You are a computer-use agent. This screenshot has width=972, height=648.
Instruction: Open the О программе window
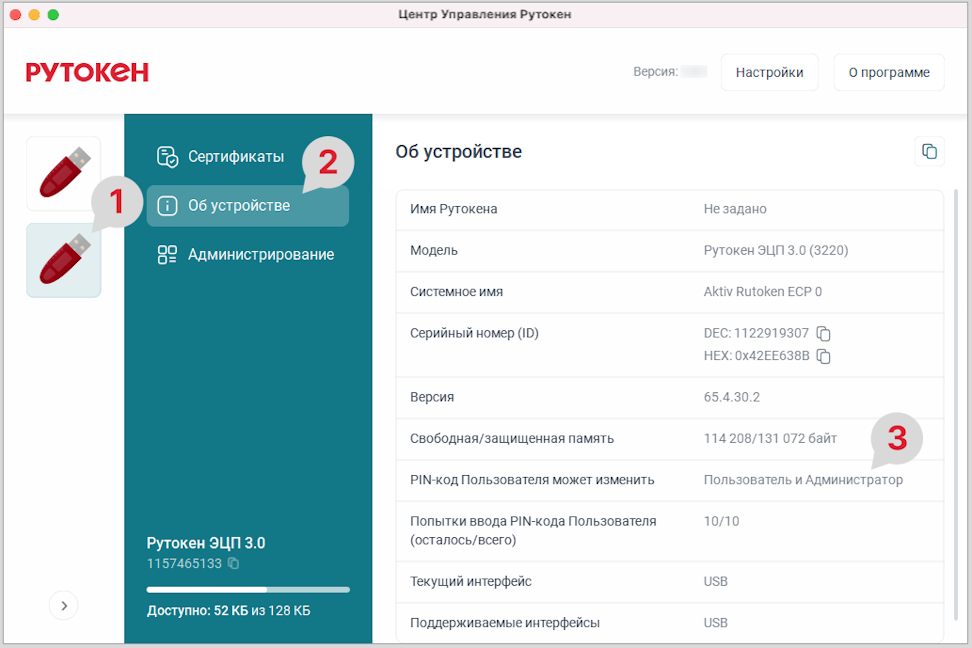coord(888,72)
